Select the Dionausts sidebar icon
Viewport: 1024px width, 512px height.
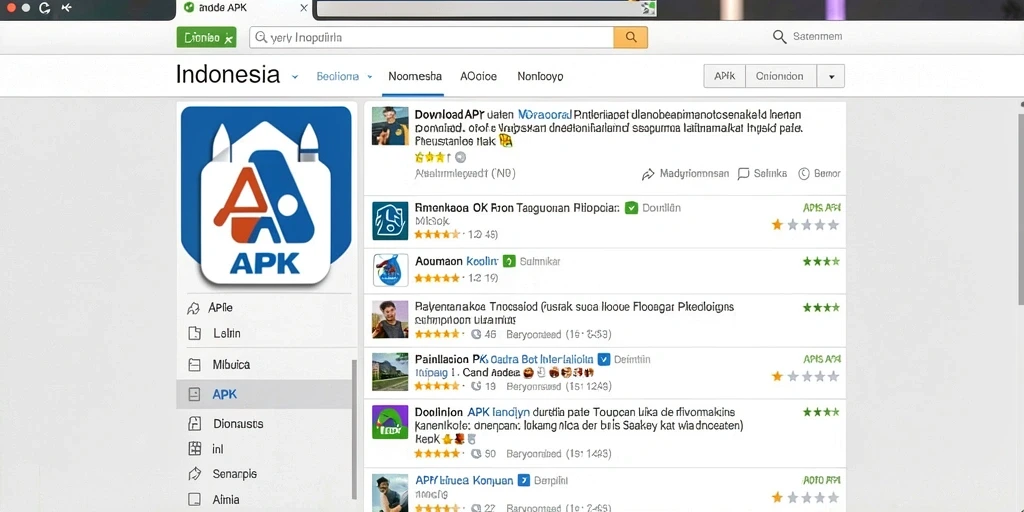coord(194,424)
